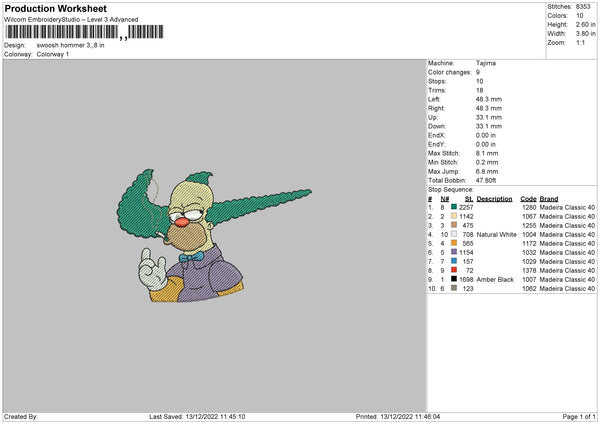
Task: Click the 'St.' column header
Action: click(469, 199)
